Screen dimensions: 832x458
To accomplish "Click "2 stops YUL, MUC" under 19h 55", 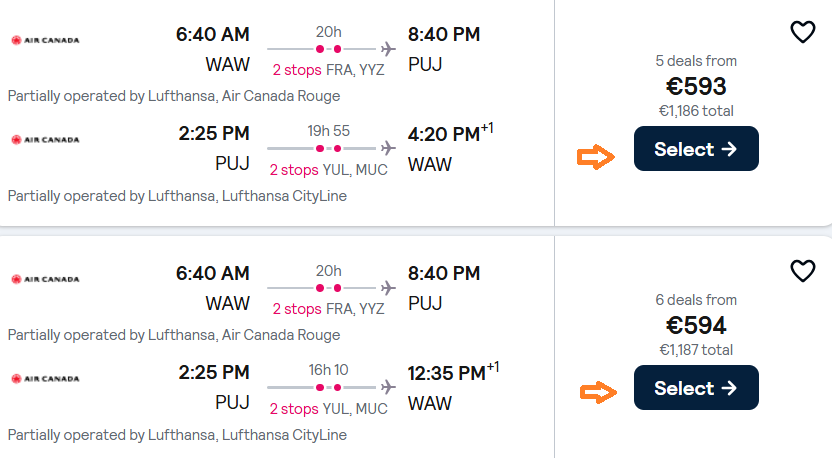I will [x=330, y=170].
